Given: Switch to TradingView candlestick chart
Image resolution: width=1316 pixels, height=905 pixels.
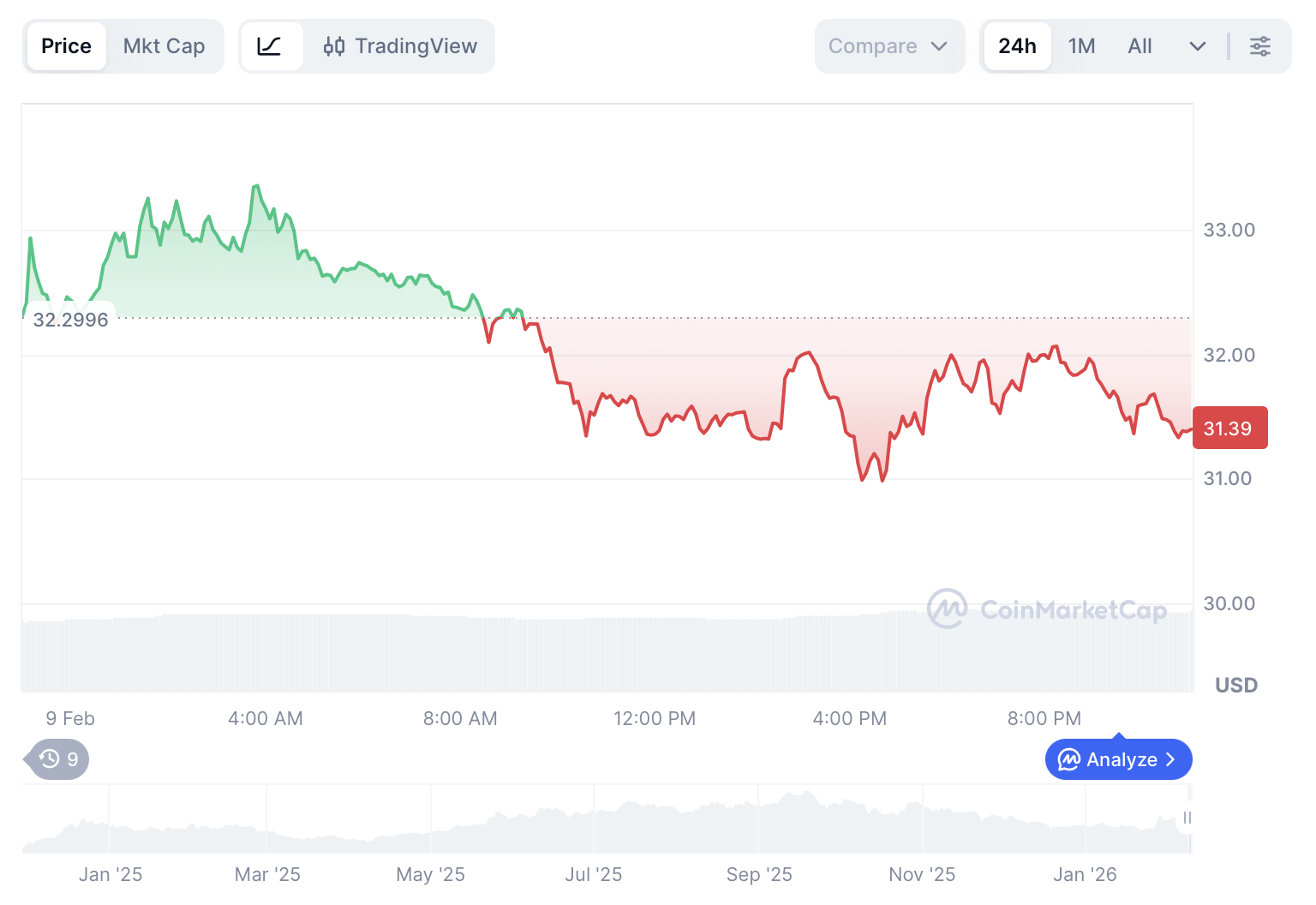Looking at the screenshot, I should point(400,46).
